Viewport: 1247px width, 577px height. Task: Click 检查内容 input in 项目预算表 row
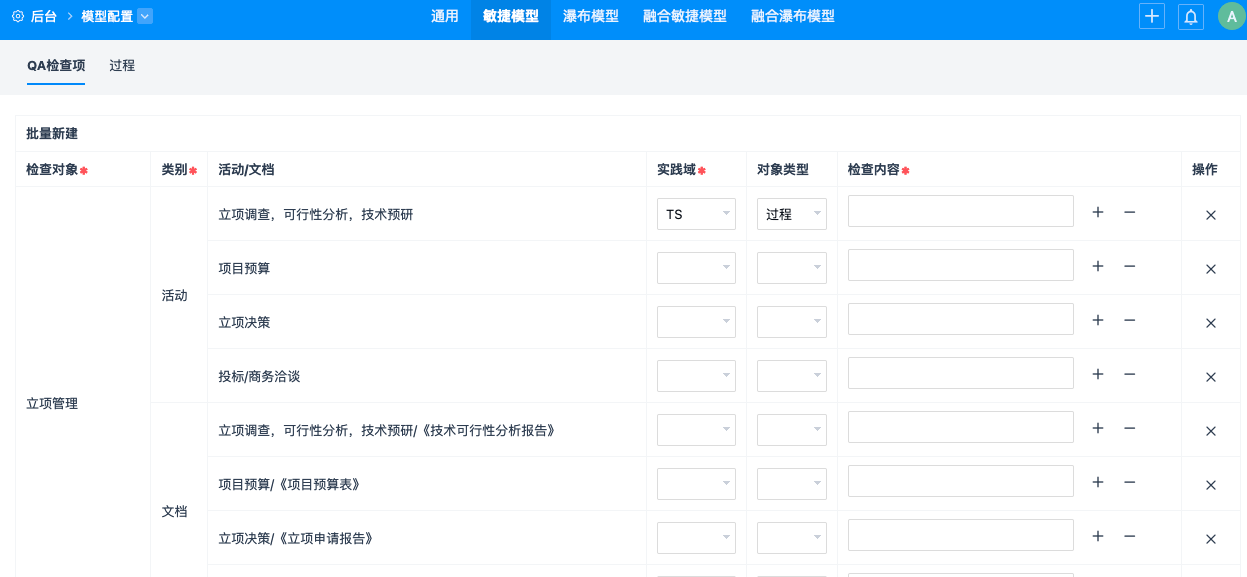coord(961,481)
